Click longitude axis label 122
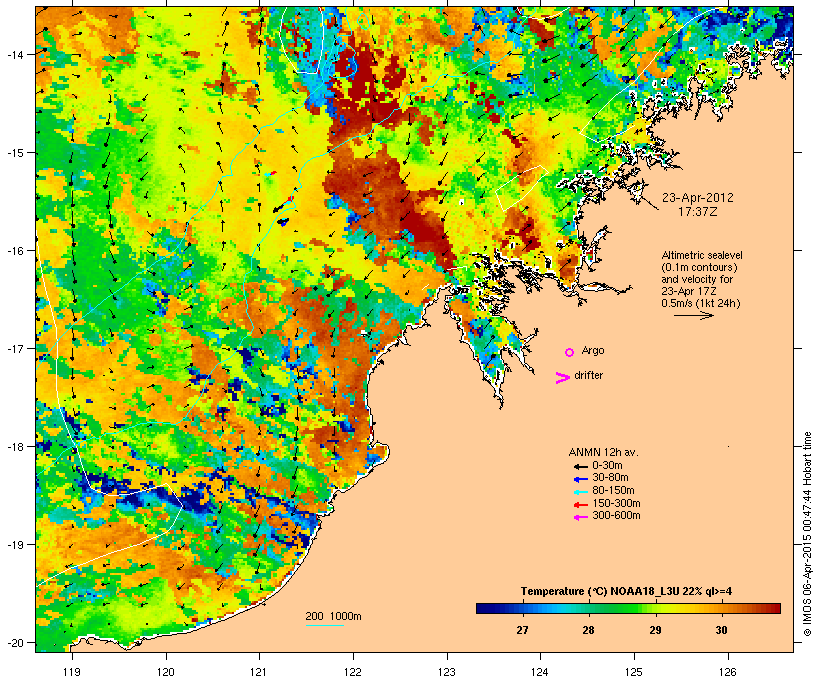 [353, 672]
